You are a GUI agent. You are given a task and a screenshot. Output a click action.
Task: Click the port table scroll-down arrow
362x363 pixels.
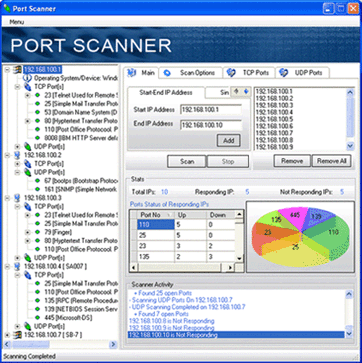point(239,259)
